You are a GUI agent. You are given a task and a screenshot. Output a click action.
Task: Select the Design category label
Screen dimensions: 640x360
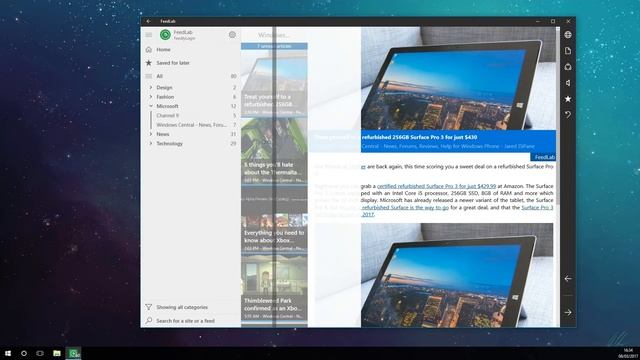pos(164,87)
